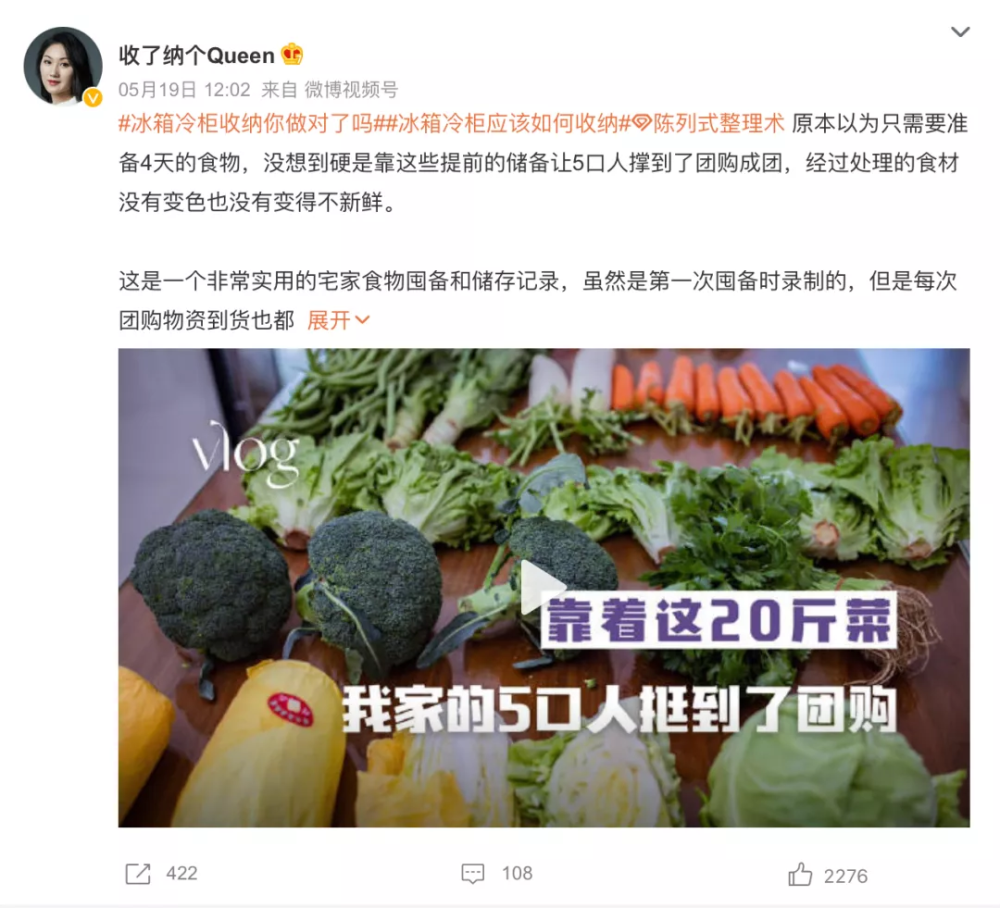This screenshot has width=1000, height=908.
Task: Click the crown icon beside the username
Action: point(292,54)
